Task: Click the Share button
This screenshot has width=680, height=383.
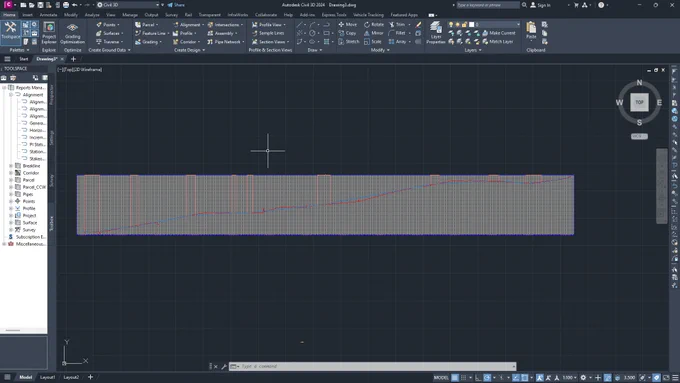Action: [x=176, y=5]
